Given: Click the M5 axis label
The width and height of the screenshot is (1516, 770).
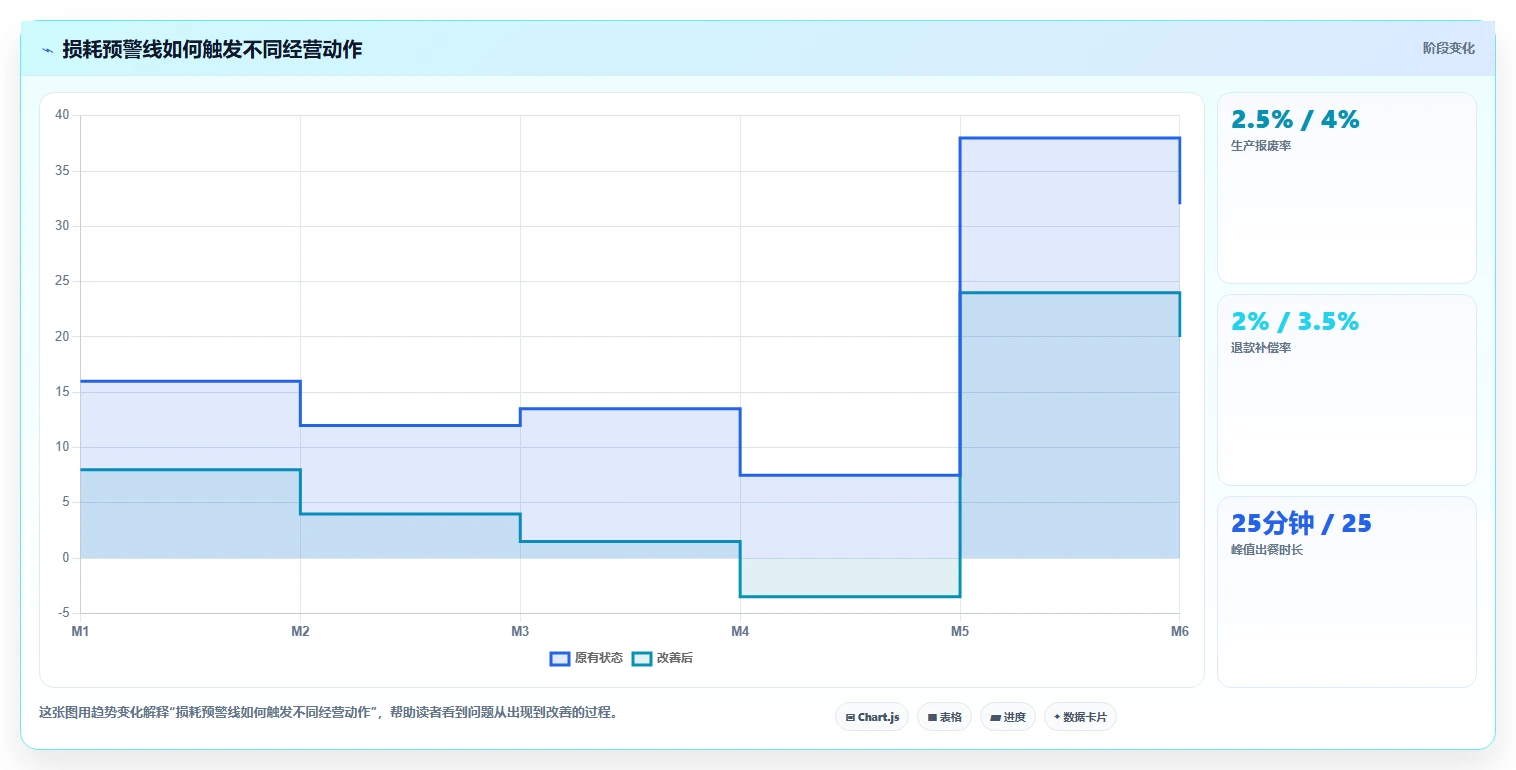Looking at the screenshot, I should [960, 631].
